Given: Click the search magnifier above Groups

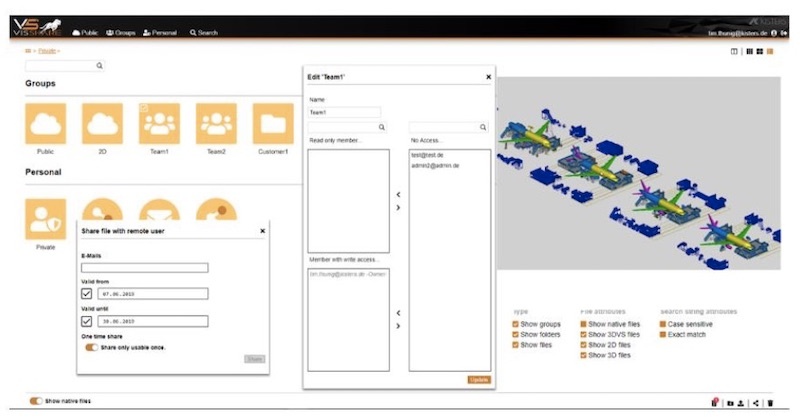Looking at the screenshot, I should tap(99, 66).
